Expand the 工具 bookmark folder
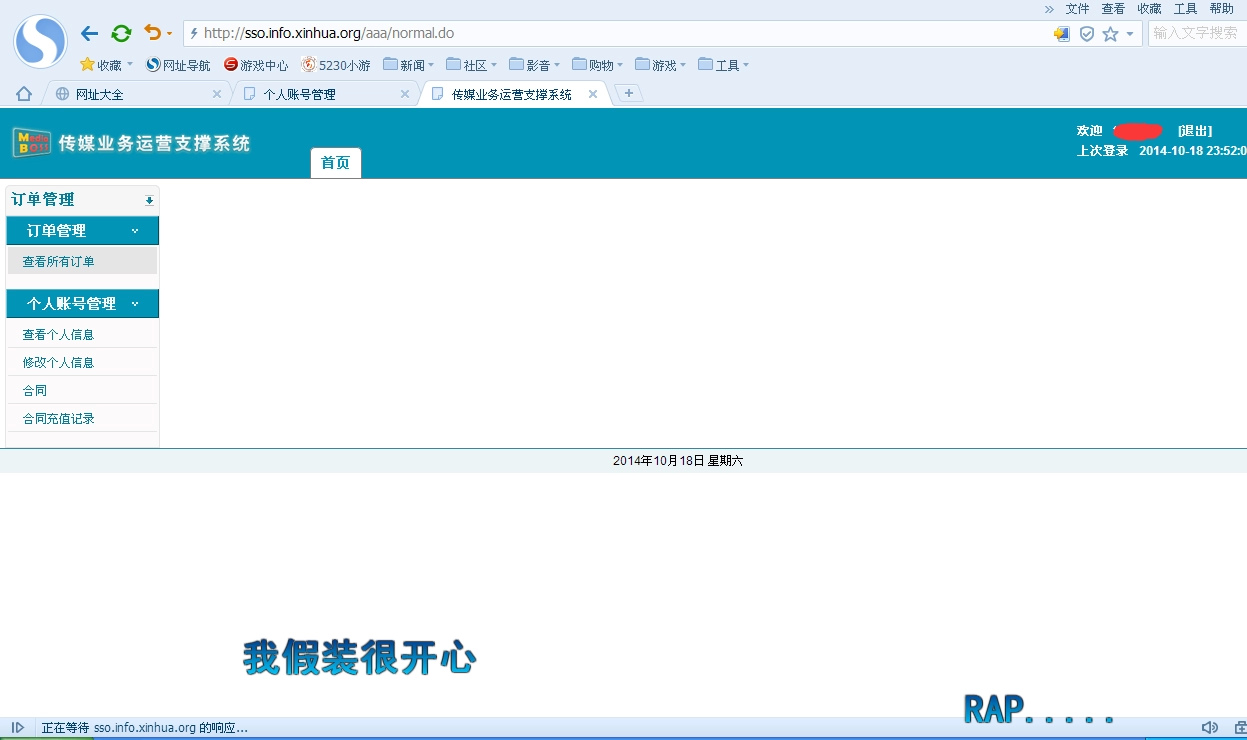 [724, 65]
